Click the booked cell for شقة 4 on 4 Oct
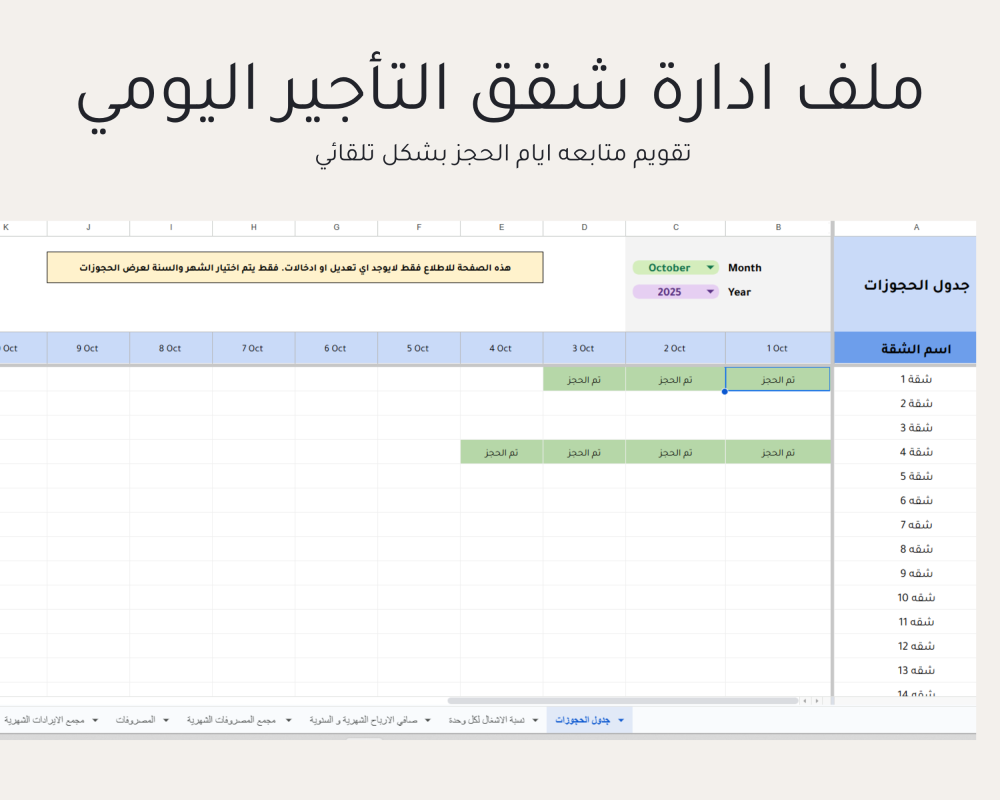The image size is (1000, 800). click(x=501, y=453)
